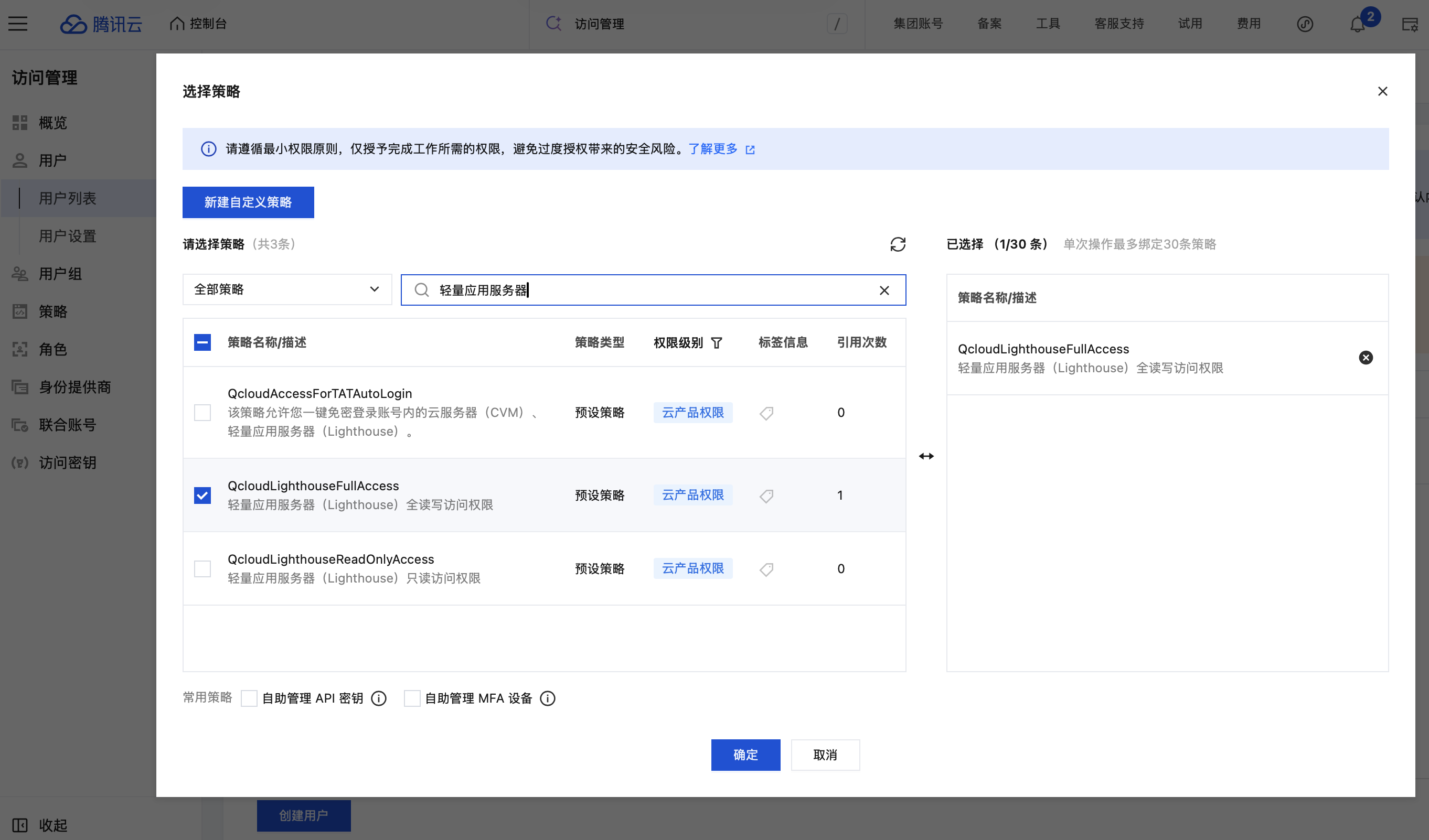
Task: Refresh the policy list
Action: 898,244
